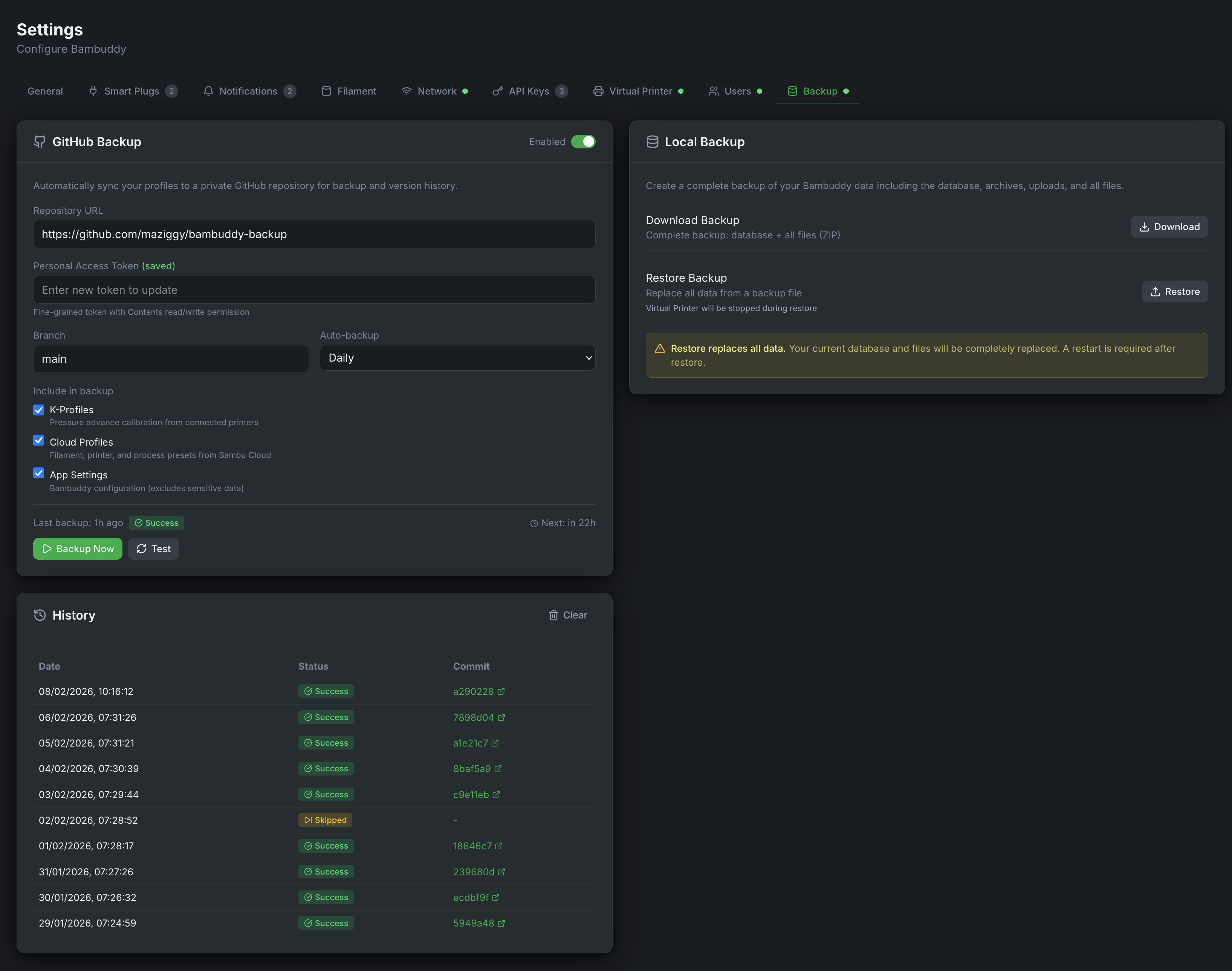
Task: Click the Download backup button
Action: 1169,227
